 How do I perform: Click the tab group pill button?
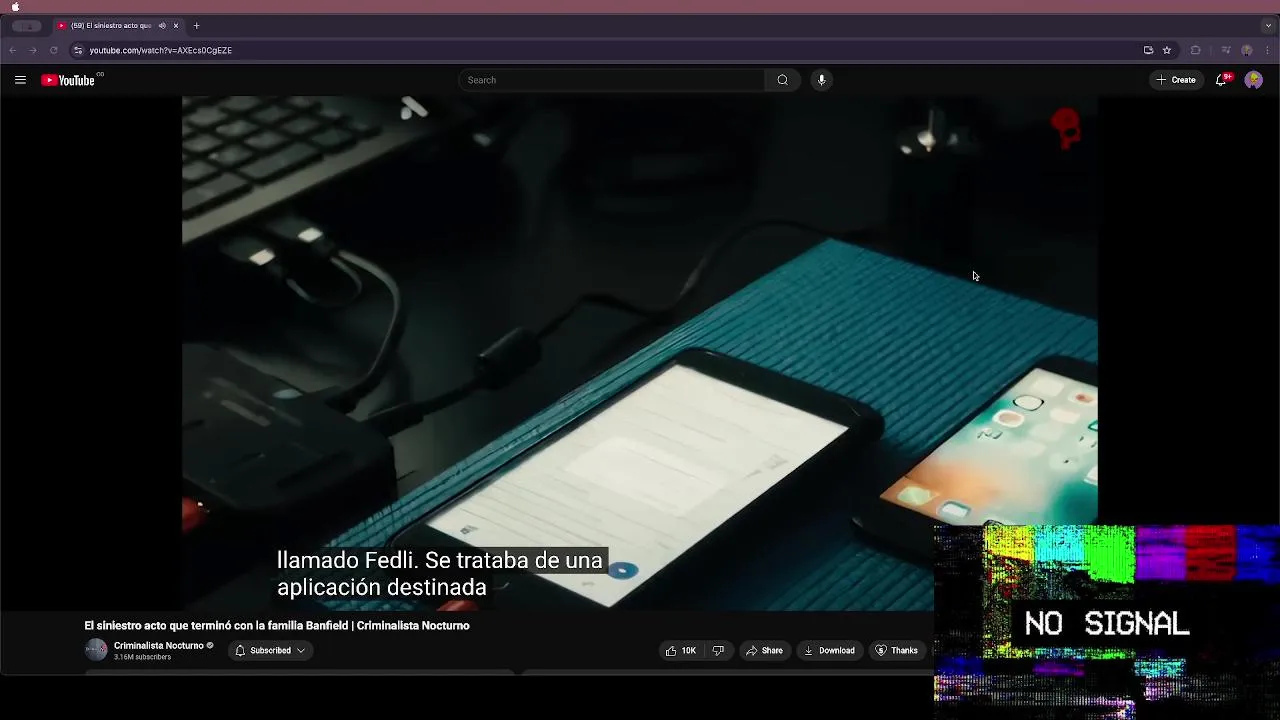point(27,26)
